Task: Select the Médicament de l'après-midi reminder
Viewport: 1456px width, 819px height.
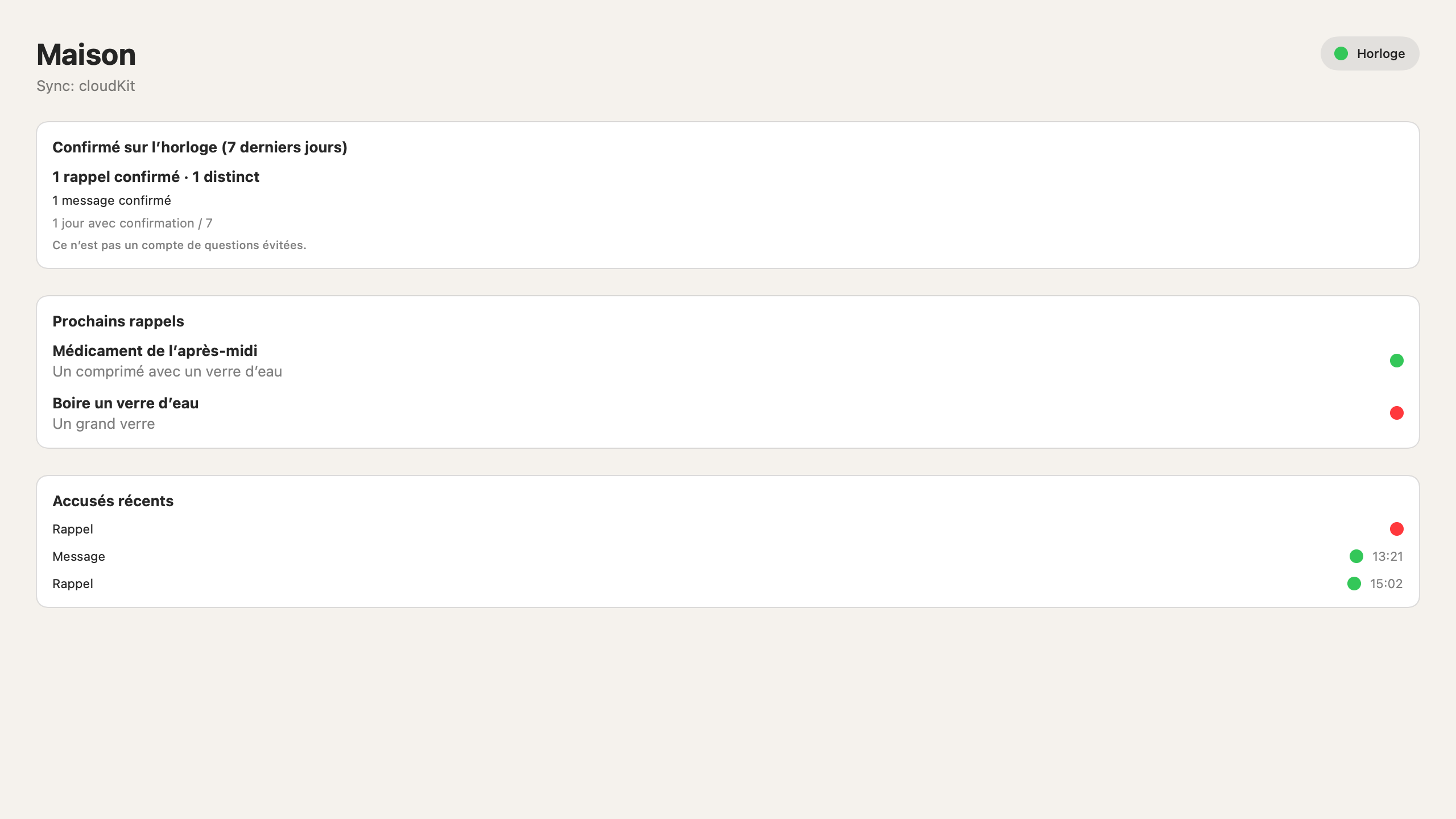Action: coord(728,361)
